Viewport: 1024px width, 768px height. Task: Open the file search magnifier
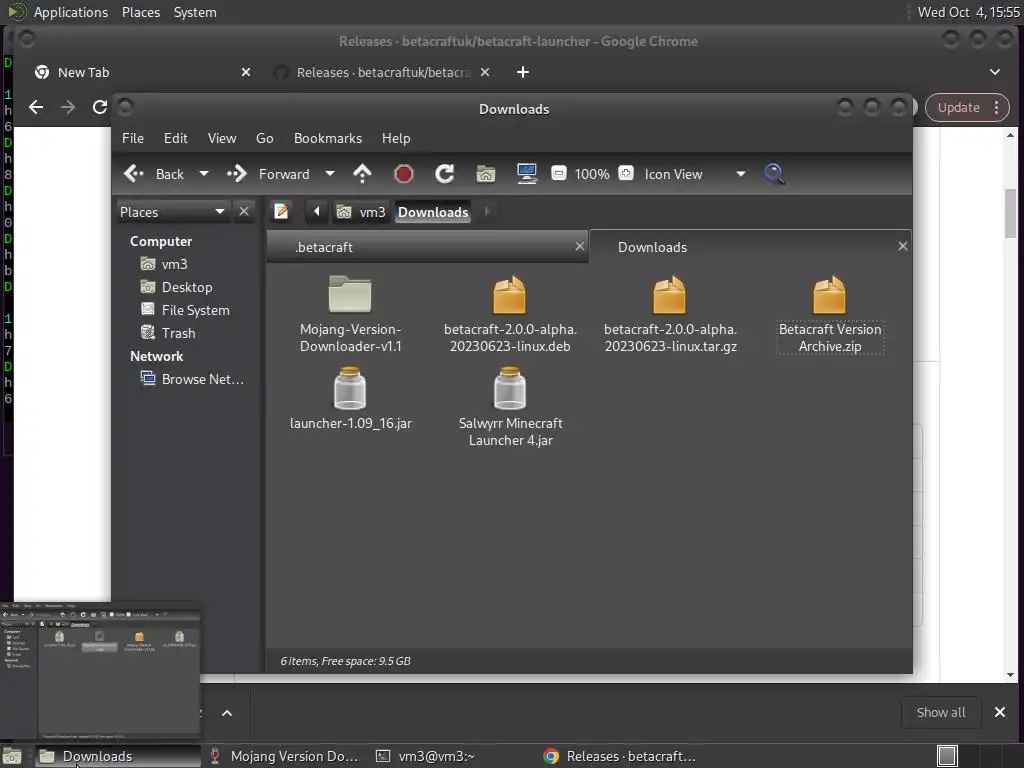[x=774, y=174]
